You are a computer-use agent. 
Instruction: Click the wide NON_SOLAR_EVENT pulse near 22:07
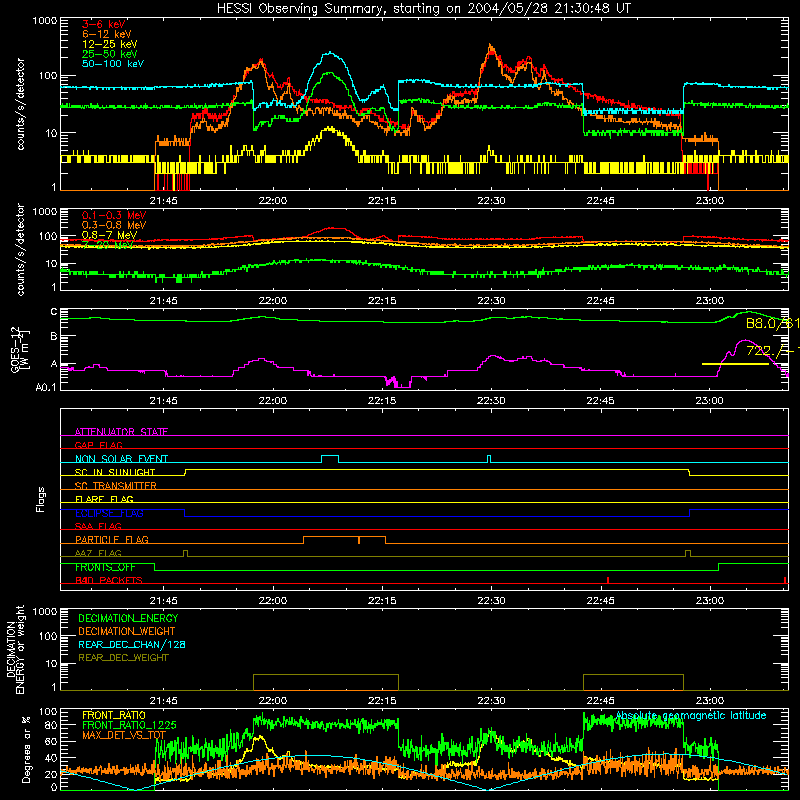coord(330,458)
